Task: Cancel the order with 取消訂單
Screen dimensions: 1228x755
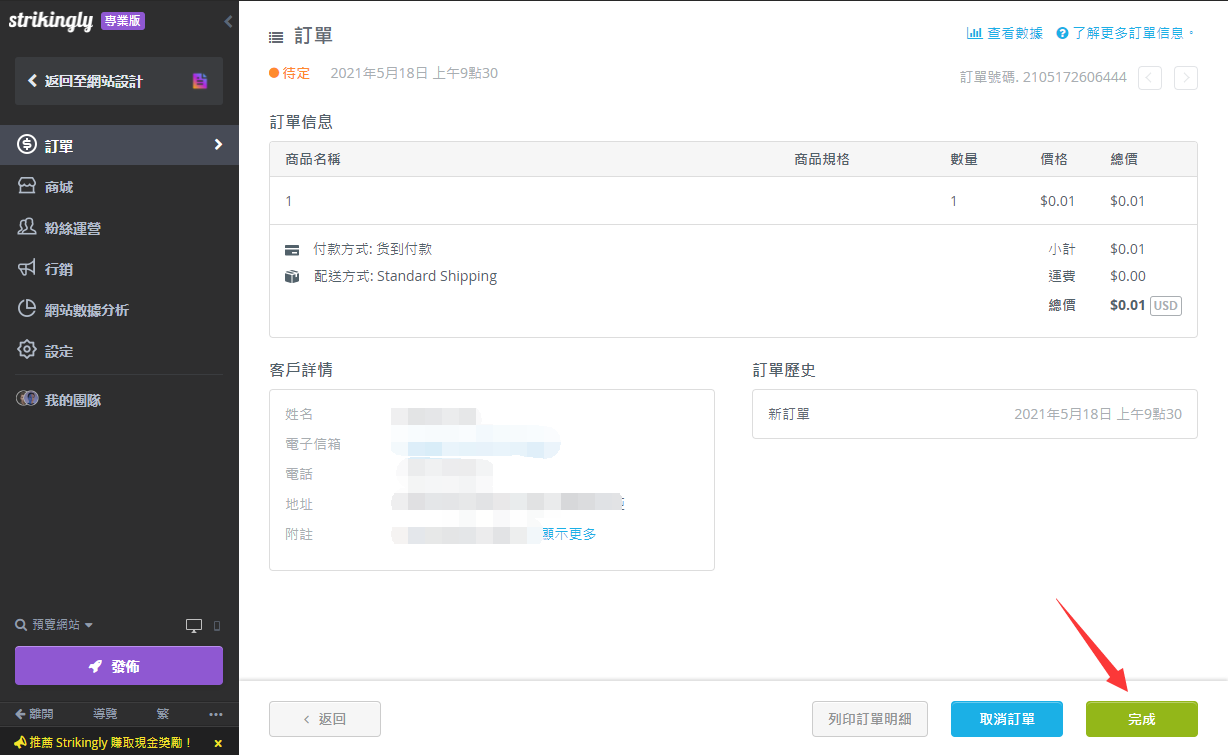Action: click(x=1007, y=719)
